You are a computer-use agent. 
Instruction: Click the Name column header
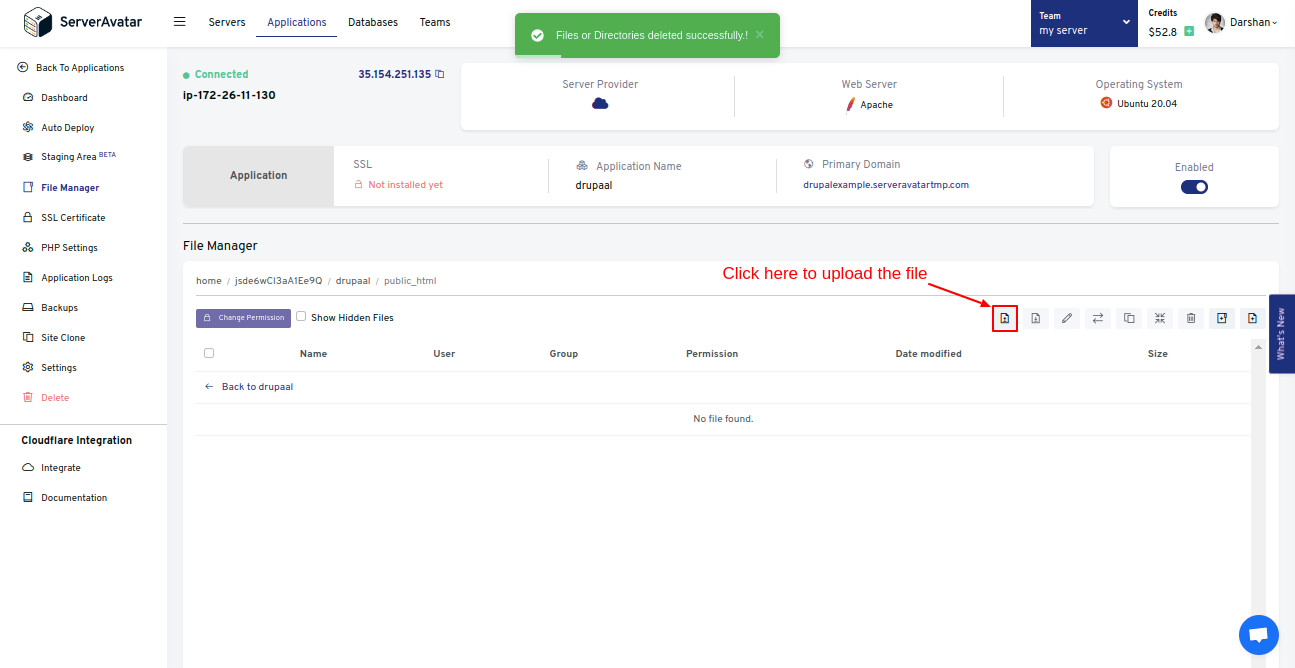pyautogui.click(x=313, y=354)
